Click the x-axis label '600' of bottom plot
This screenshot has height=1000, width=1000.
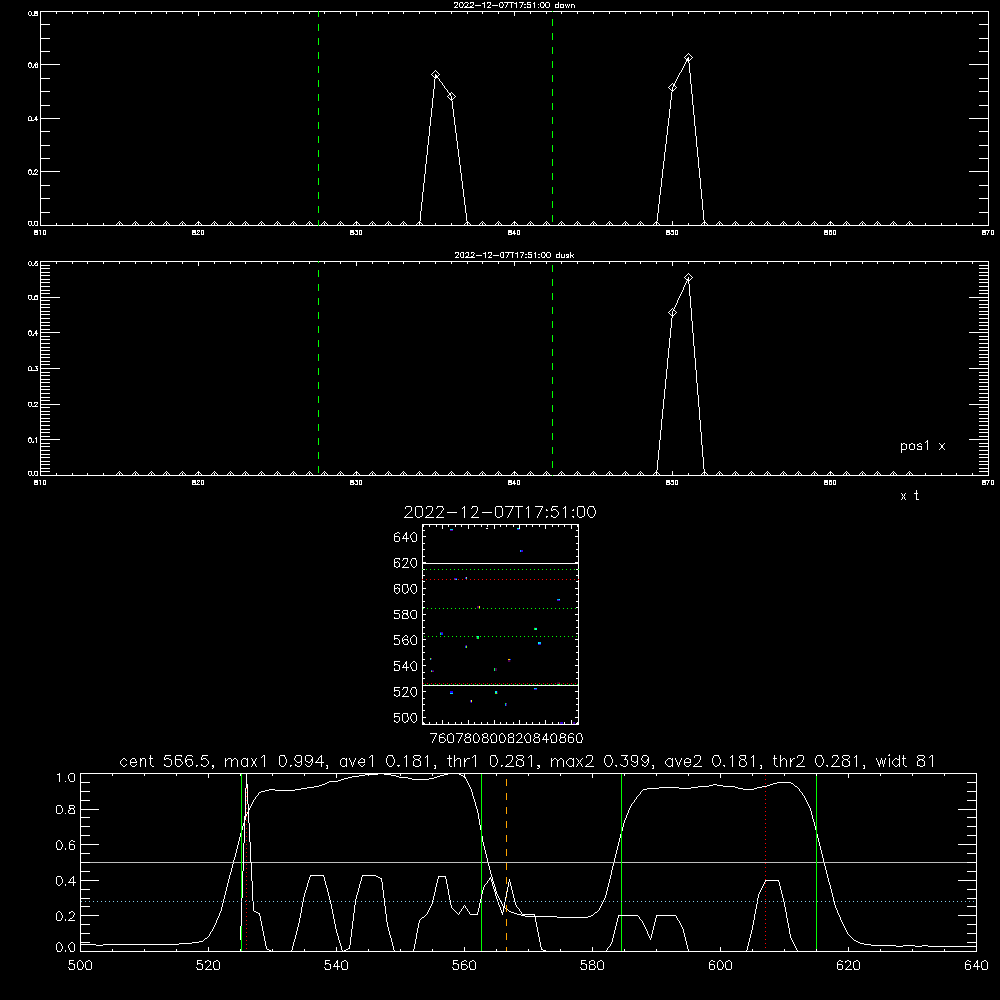coord(720,965)
